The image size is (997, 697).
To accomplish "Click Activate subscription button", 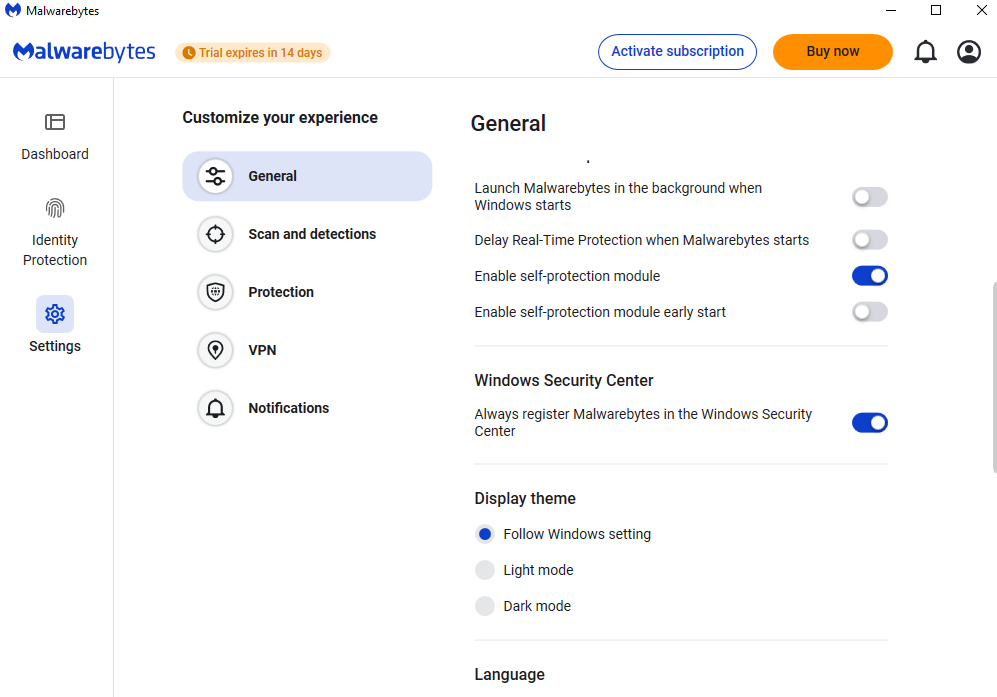I will (677, 52).
